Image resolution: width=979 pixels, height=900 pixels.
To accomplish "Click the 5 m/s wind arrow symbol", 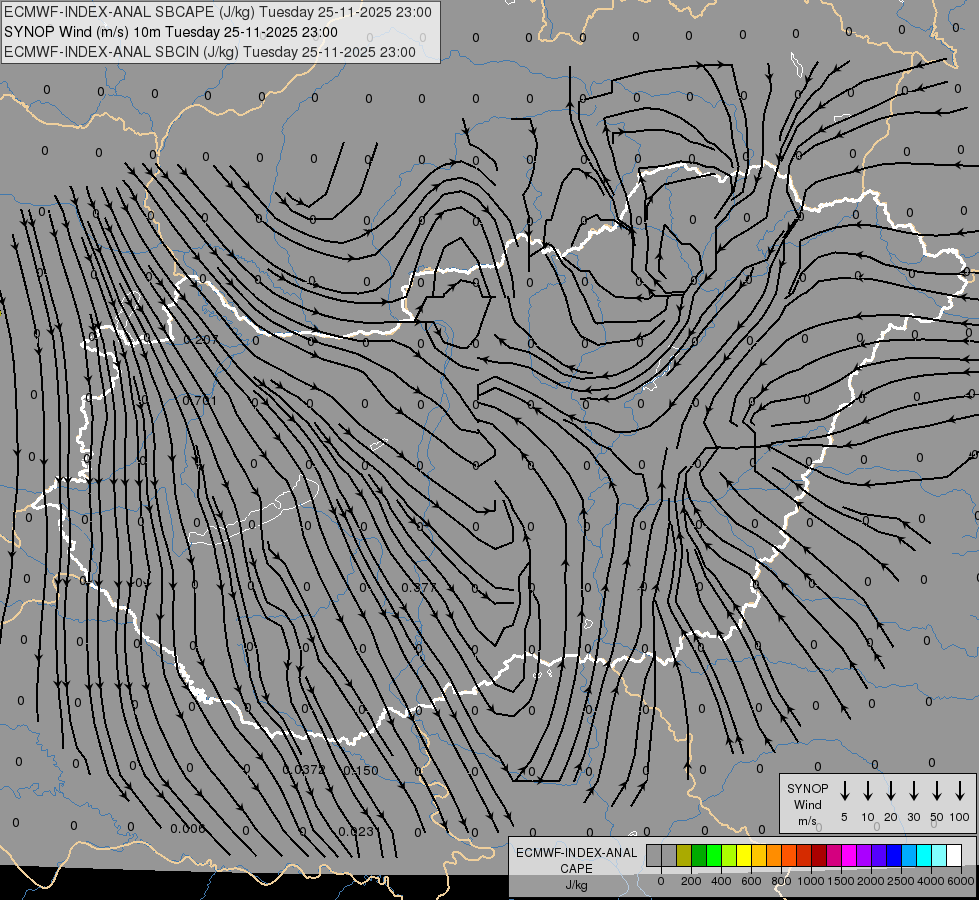I will click(x=844, y=791).
